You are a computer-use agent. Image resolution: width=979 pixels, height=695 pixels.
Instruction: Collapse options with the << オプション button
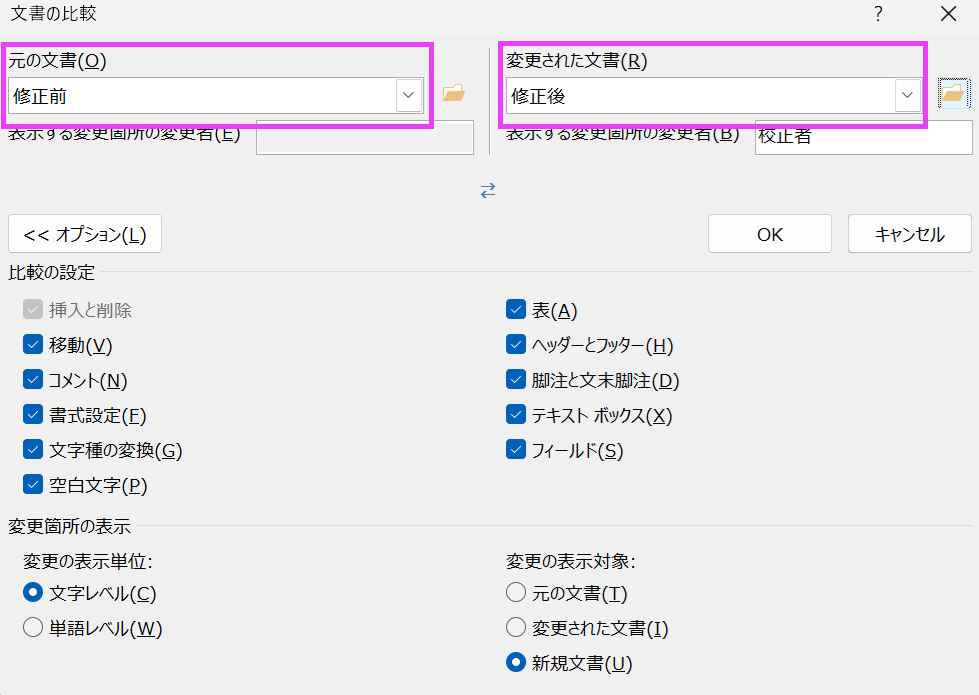(x=85, y=234)
